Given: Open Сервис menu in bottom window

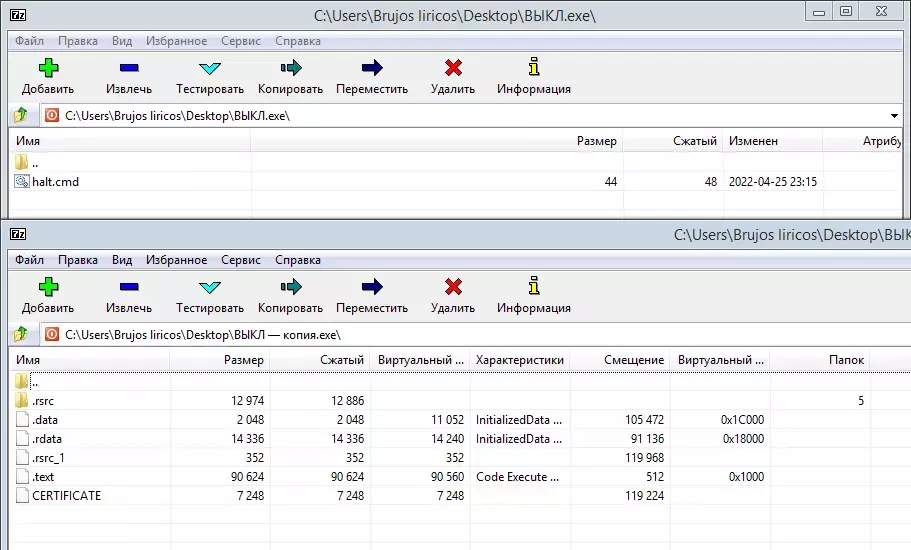Looking at the screenshot, I should [x=241, y=260].
